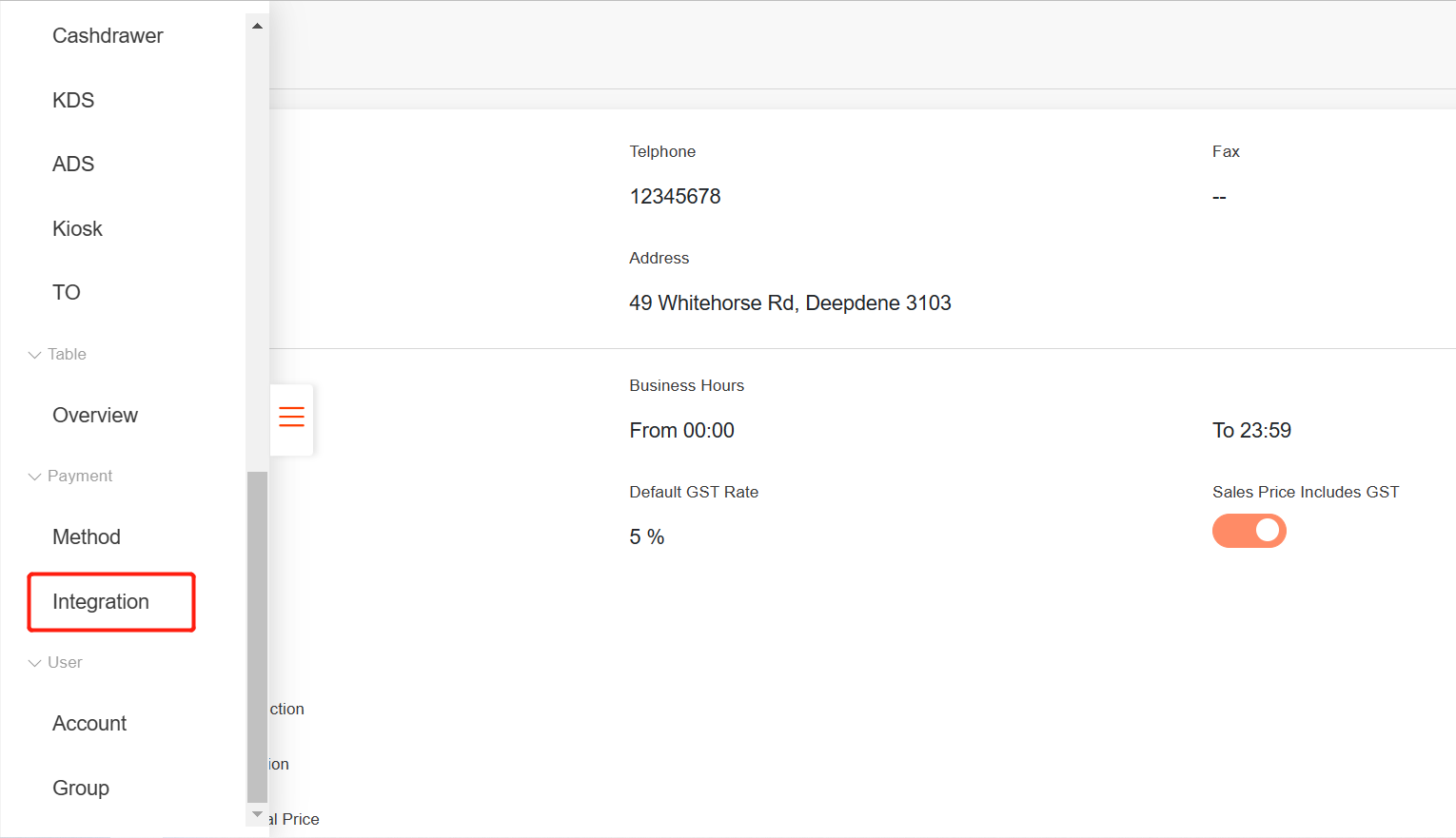Click the Whitehorse Rd address value
1456x838 pixels.
(x=790, y=302)
